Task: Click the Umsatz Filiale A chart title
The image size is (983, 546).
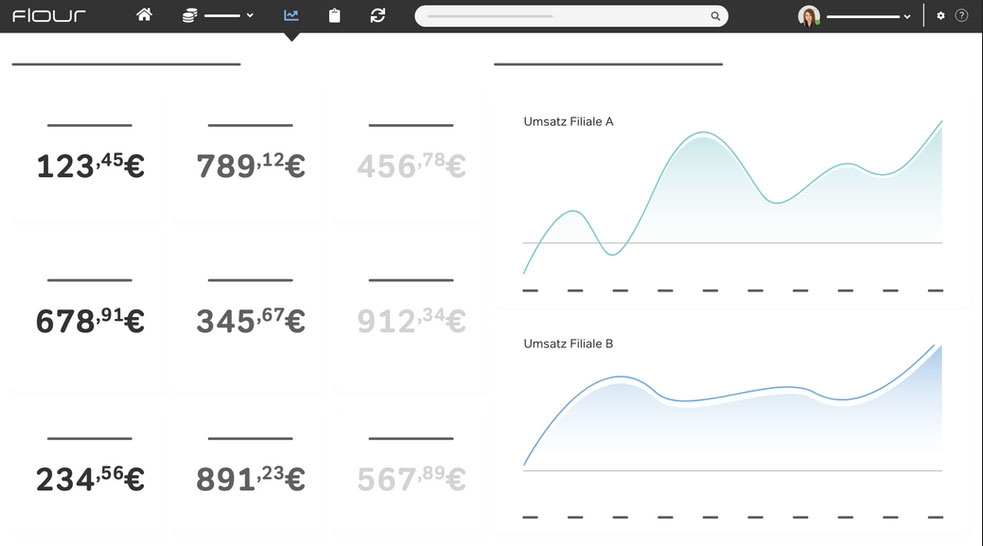Action: coord(568,122)
